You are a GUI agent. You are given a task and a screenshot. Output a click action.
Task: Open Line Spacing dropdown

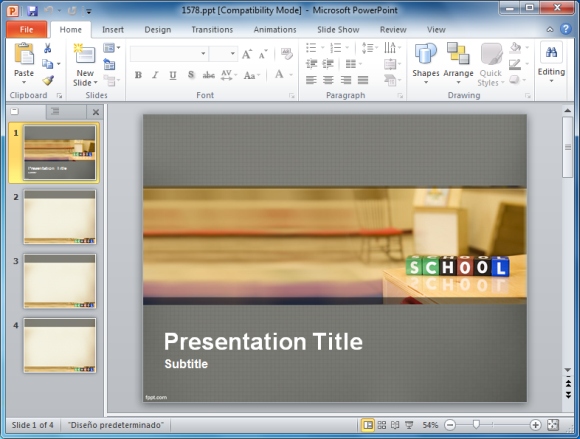pyautogui.click(x=369, y=48)
